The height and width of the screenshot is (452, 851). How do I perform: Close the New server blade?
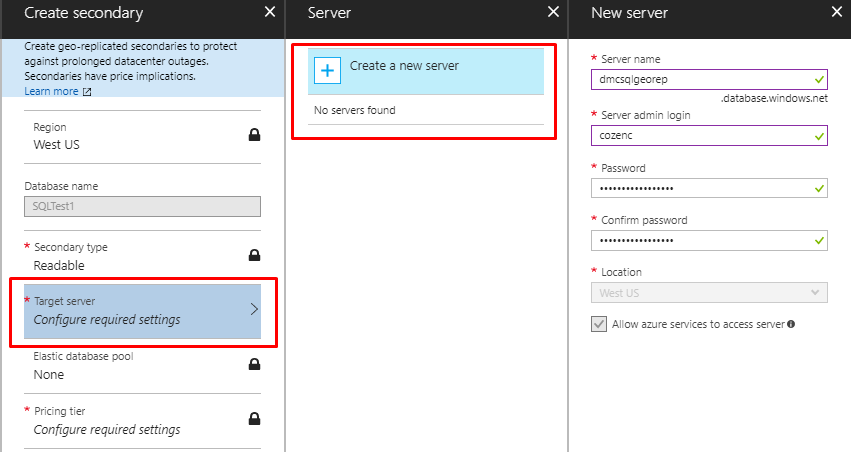click(837, 12)
